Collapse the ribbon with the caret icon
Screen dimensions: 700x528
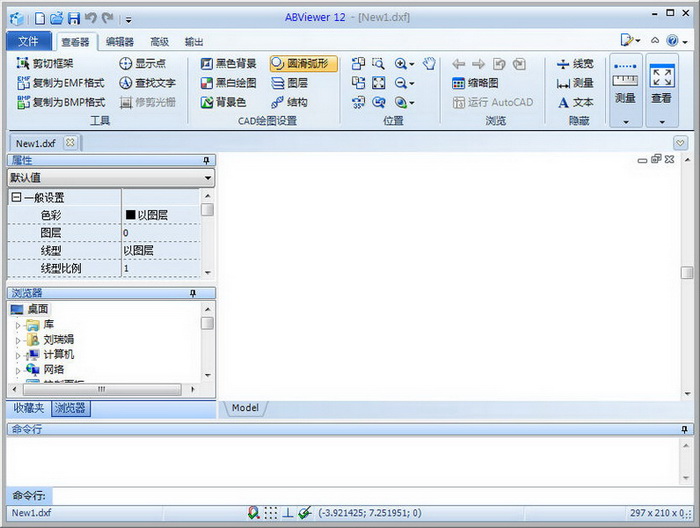coord(655,41)
